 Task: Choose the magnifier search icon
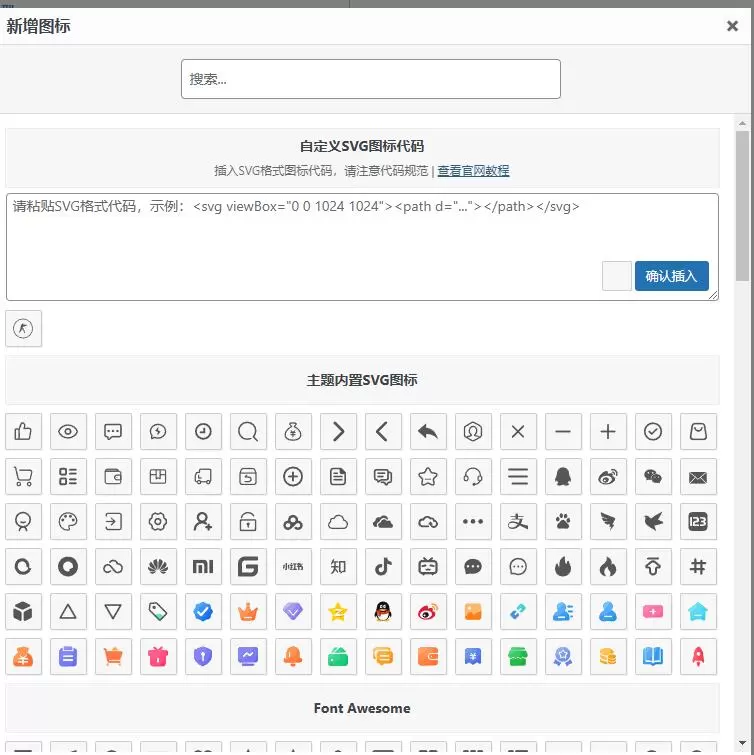pyautogui.click(x=248, y=431)
